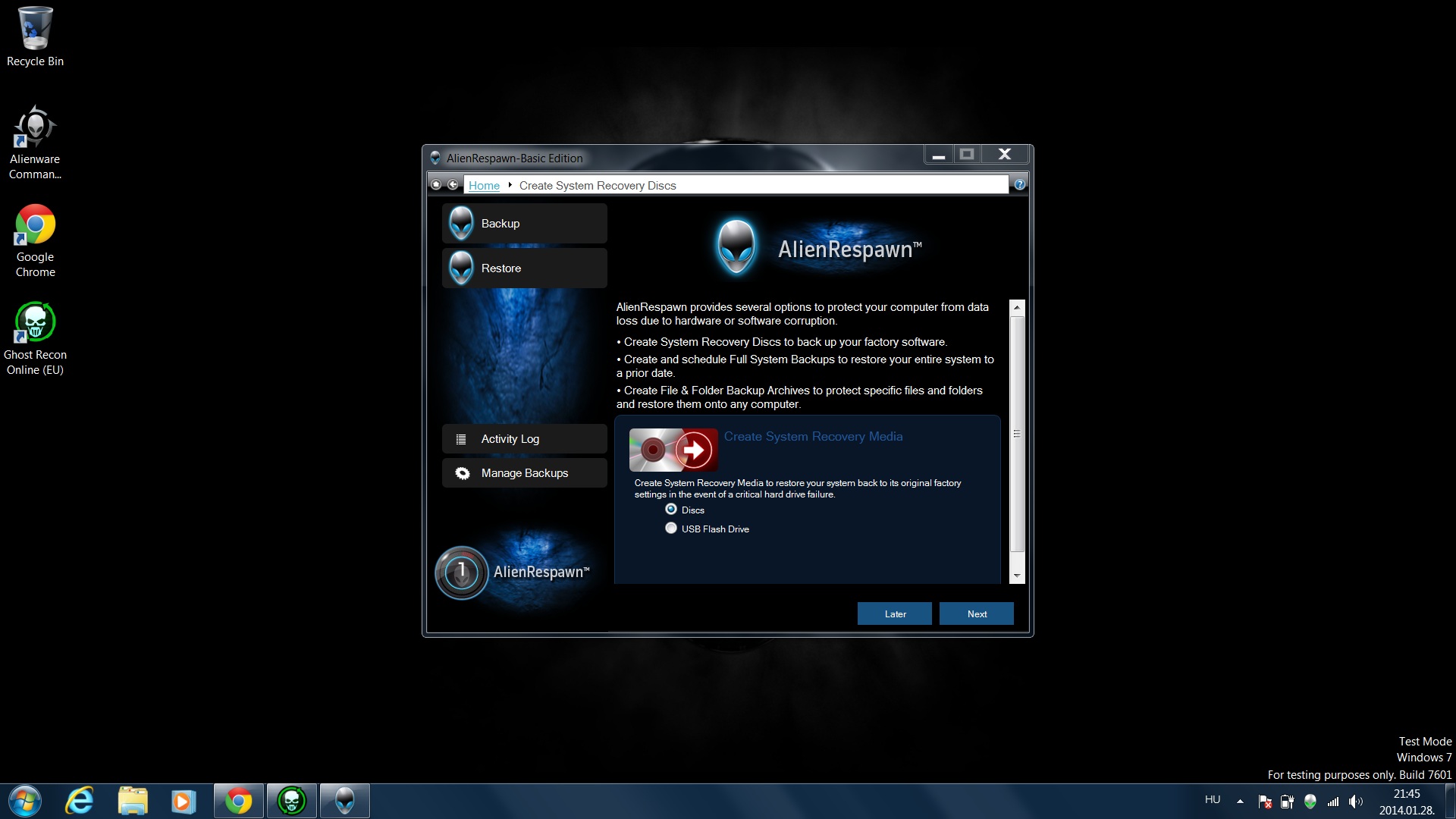The image size is (1456, 819).
Task: Click the scrollbar up arrow in content pane
Action: coord(1017,307)
